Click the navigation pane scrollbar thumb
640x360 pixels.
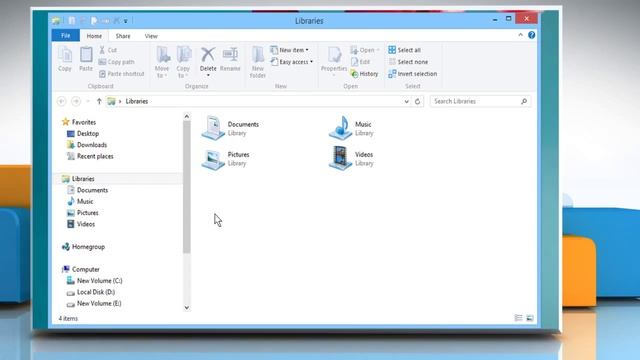point(187,187)
